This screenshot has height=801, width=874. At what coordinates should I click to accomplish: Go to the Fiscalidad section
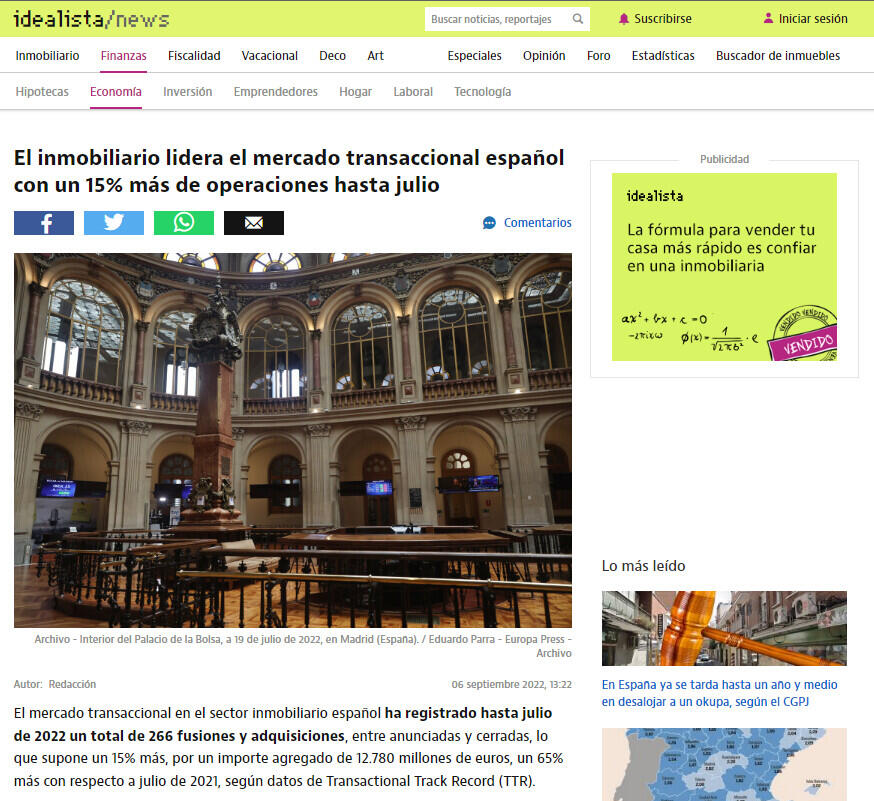(x=194, y=56)
